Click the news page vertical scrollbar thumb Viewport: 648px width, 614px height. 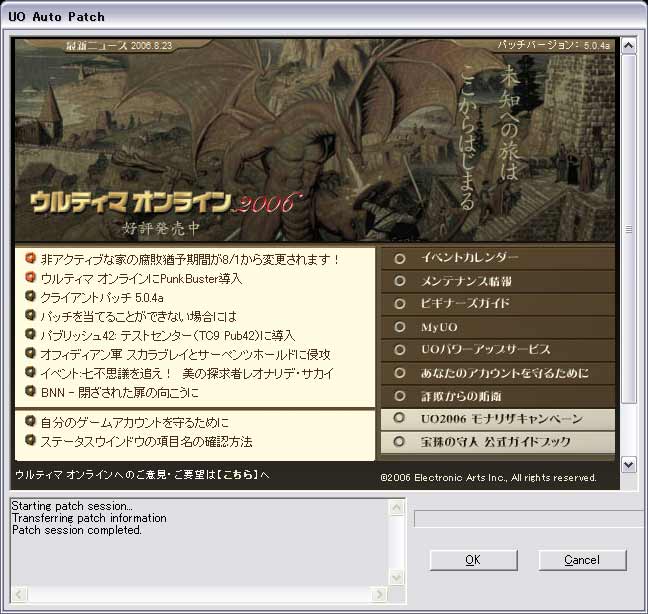coord(629,229)
